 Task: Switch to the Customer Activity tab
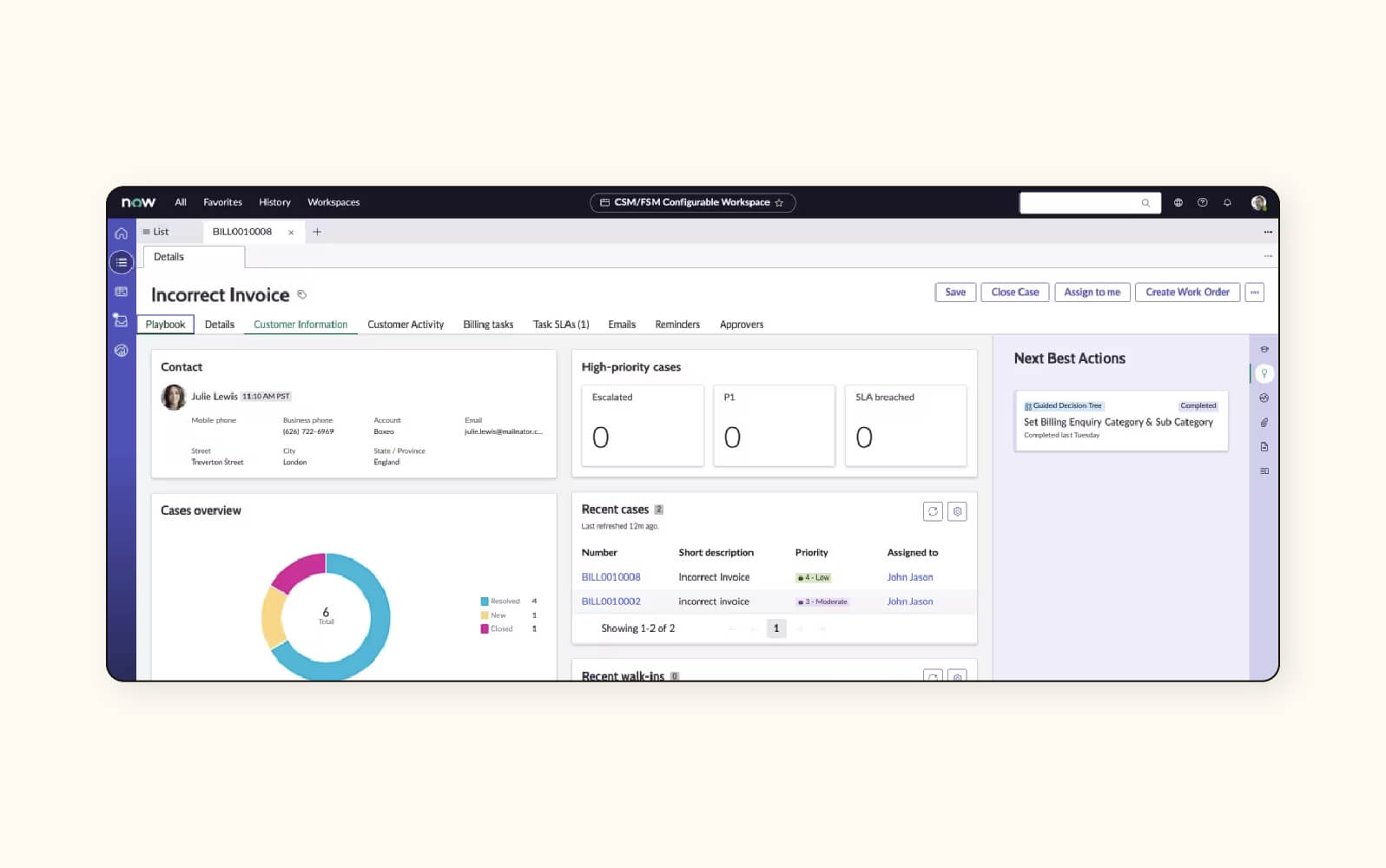[x=406, y=325]
